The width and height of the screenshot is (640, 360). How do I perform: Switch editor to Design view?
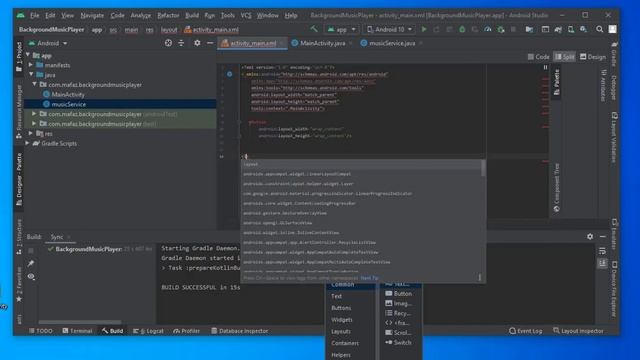[x=593, y=57]
